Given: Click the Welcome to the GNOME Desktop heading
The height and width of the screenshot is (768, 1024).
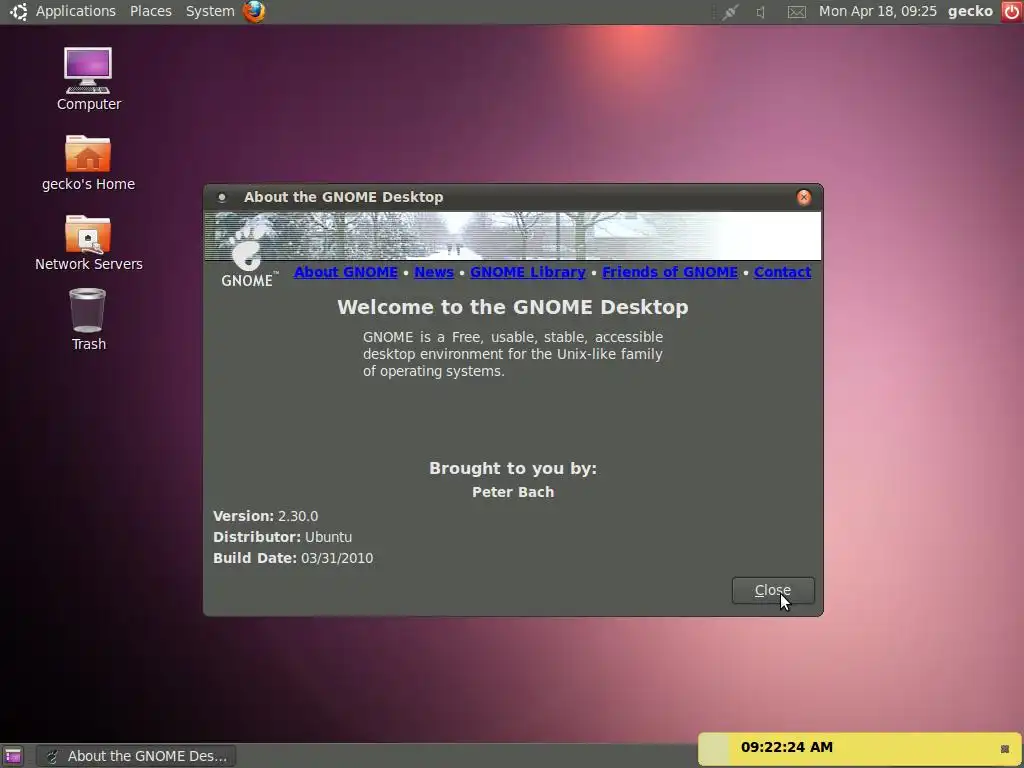Looking at the screenshot, I should 513,307.
